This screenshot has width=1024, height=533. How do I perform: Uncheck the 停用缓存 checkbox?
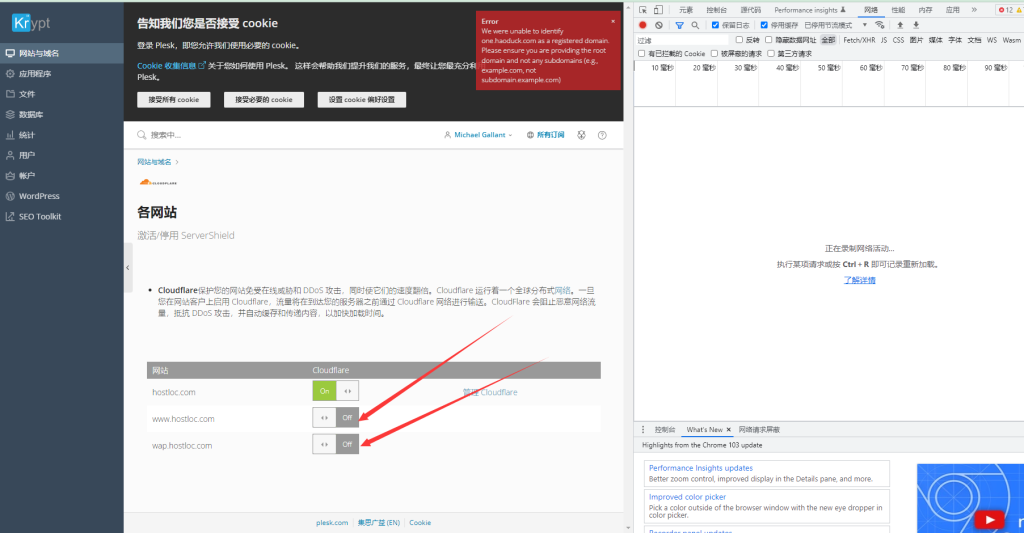click(x=765, y=25)
